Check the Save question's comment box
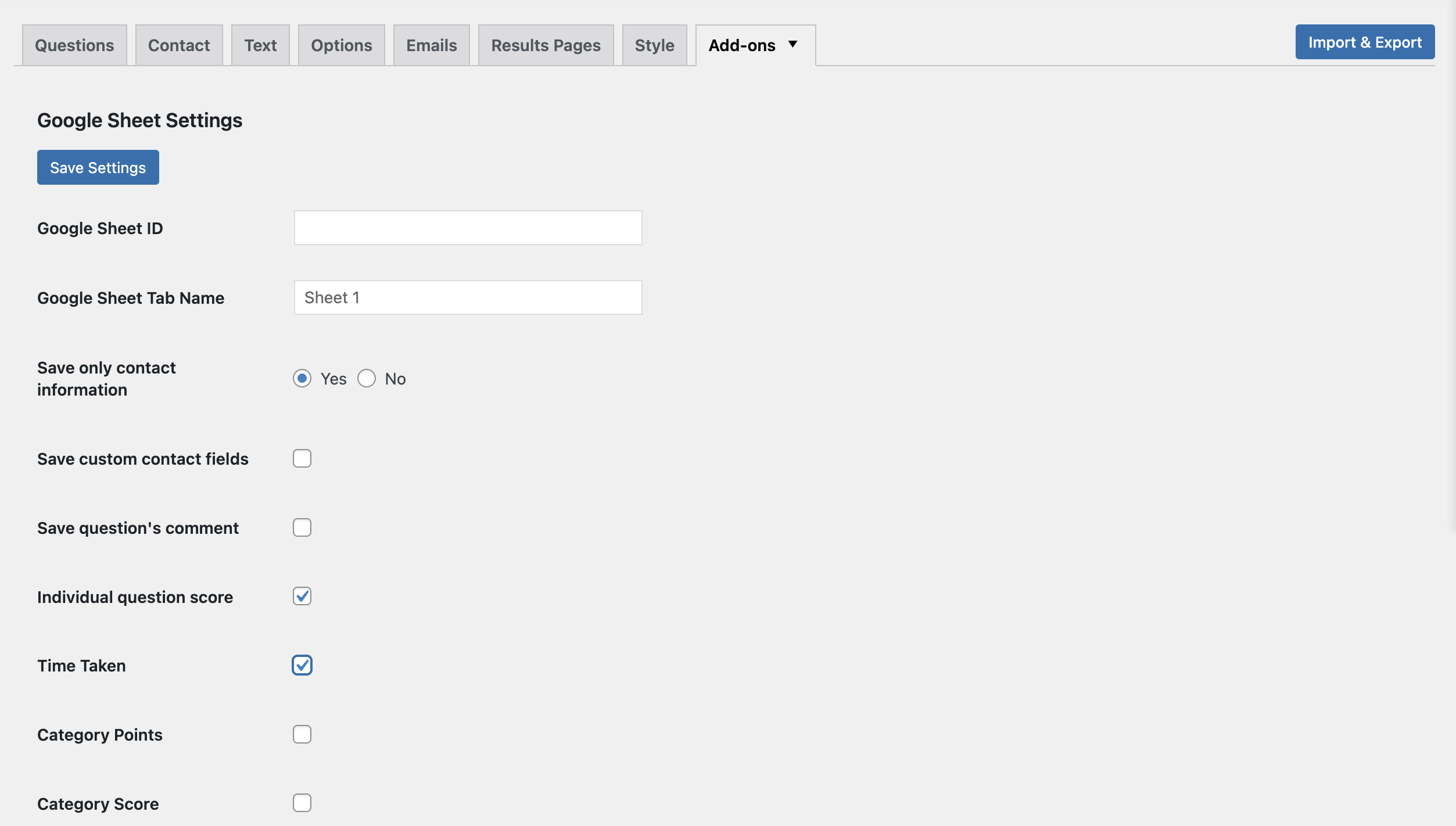The height and width of the screenshot is (826, 1456). (302, 527)
